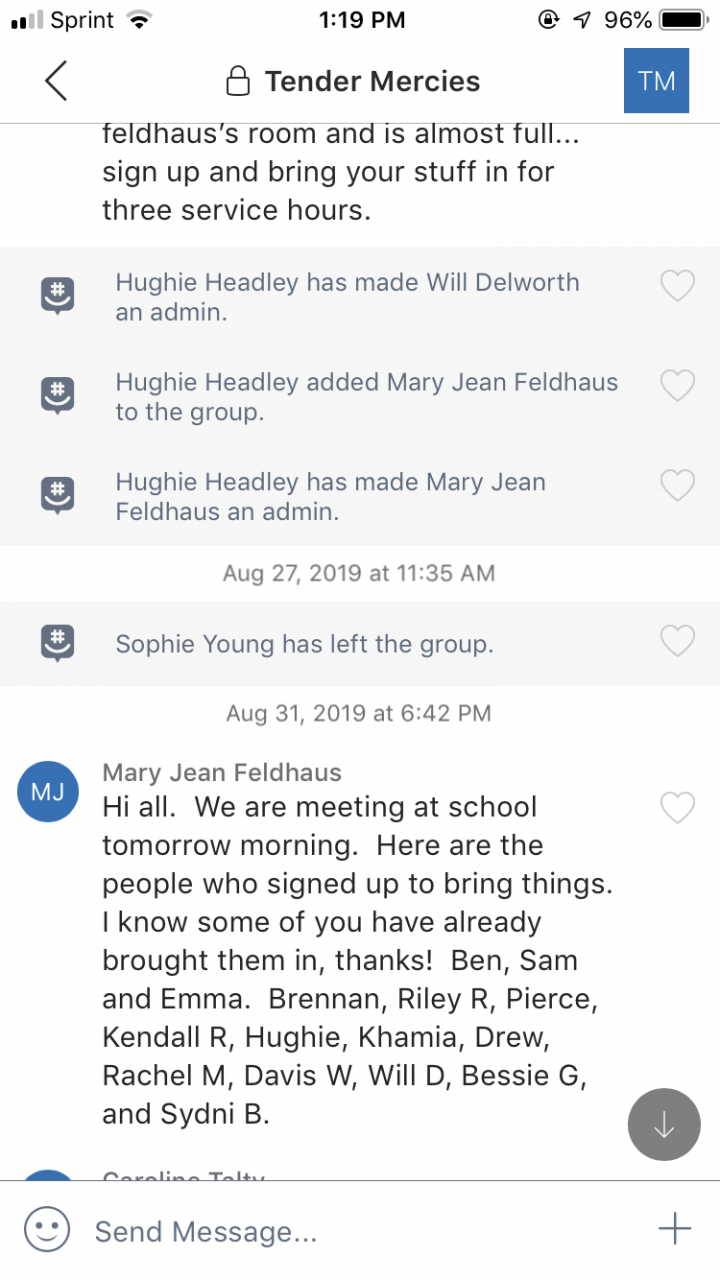Screen dimensions: 720x1280
Task: Go back using the top-left arrow
Action: (x=56, y=81)
